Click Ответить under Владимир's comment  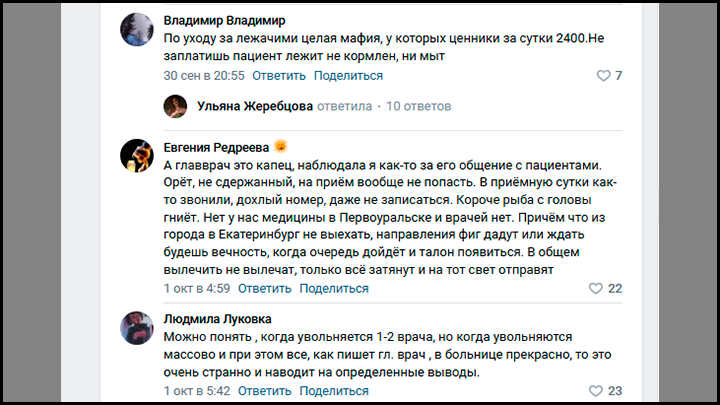click(x=279, y=75)
